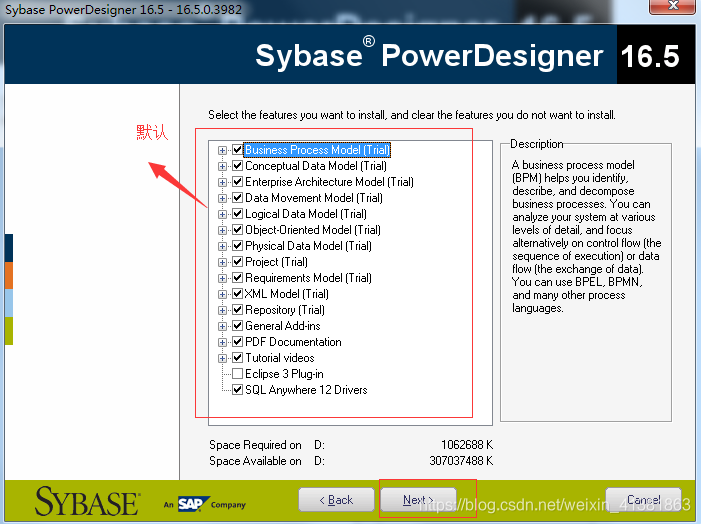Click the Next button
The width and height of the screenshot is (701, 524).
point(418,500)
